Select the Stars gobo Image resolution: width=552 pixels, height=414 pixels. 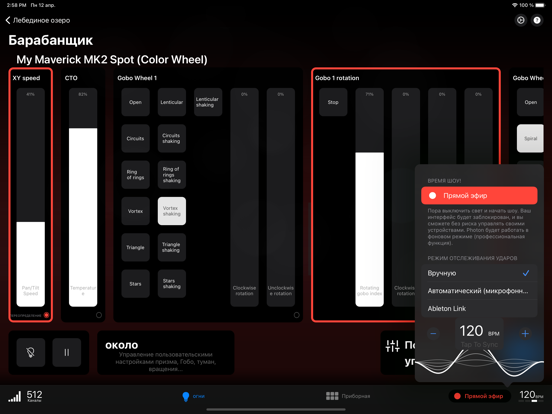click(x=136, y=284)
